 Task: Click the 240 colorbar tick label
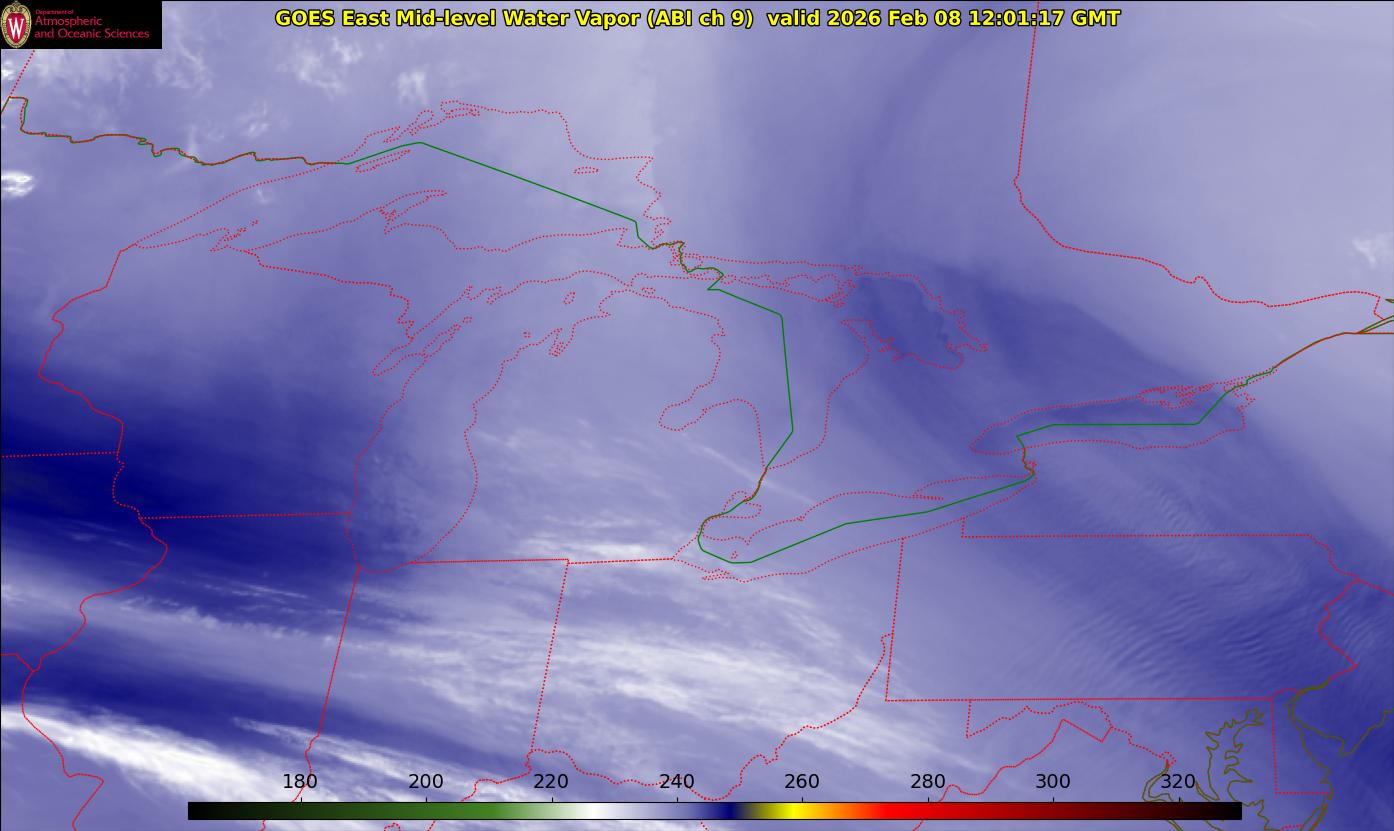point(677,781)
